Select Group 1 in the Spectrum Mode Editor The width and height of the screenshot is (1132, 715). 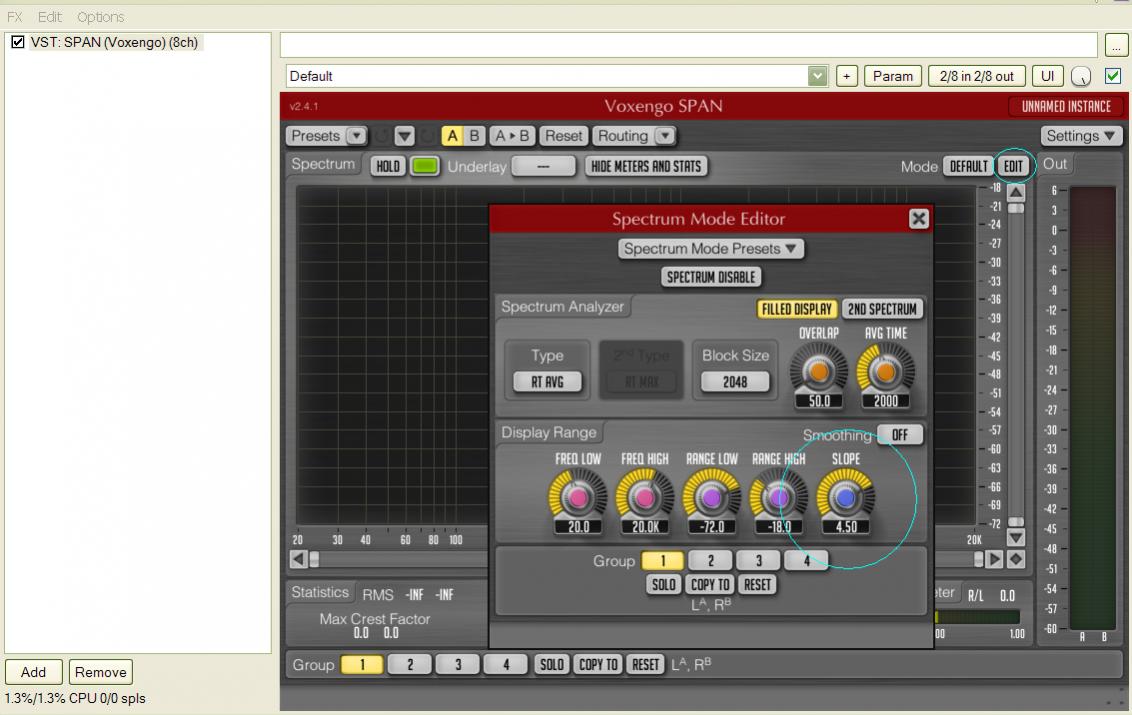tap(663, 560)
